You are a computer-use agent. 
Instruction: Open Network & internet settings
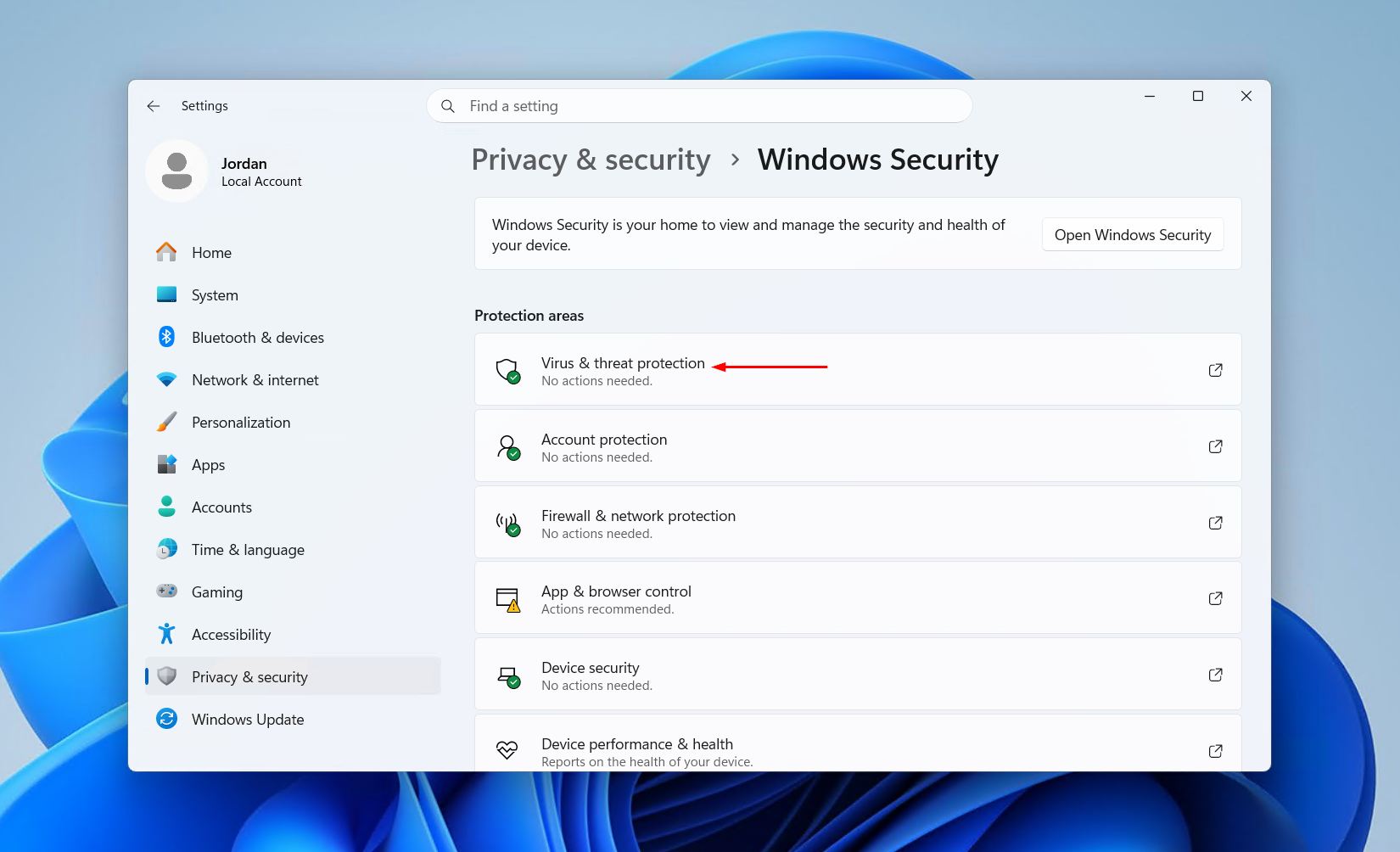[x=293, y=379]
